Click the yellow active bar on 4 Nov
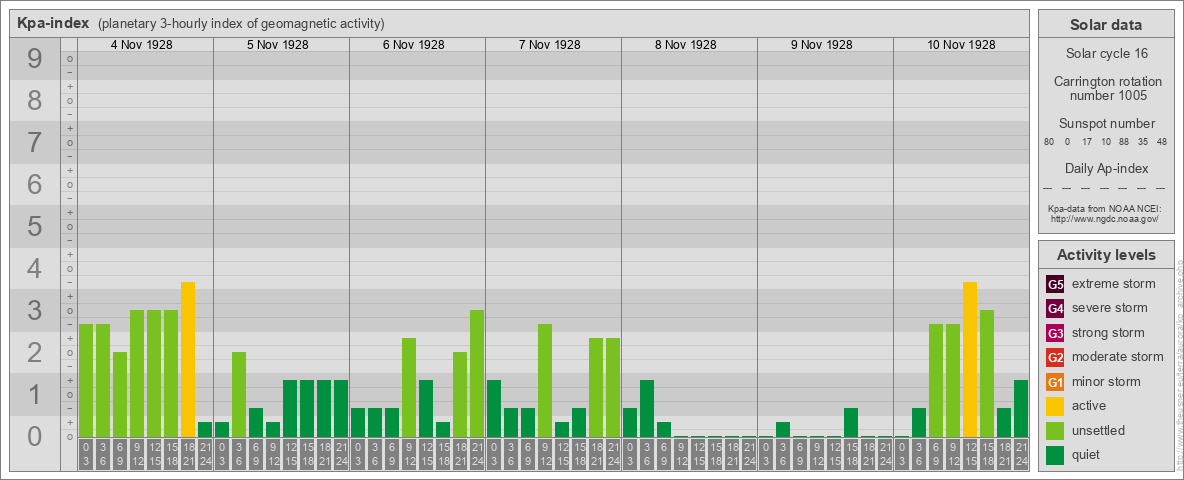 (x=188, y=359)
